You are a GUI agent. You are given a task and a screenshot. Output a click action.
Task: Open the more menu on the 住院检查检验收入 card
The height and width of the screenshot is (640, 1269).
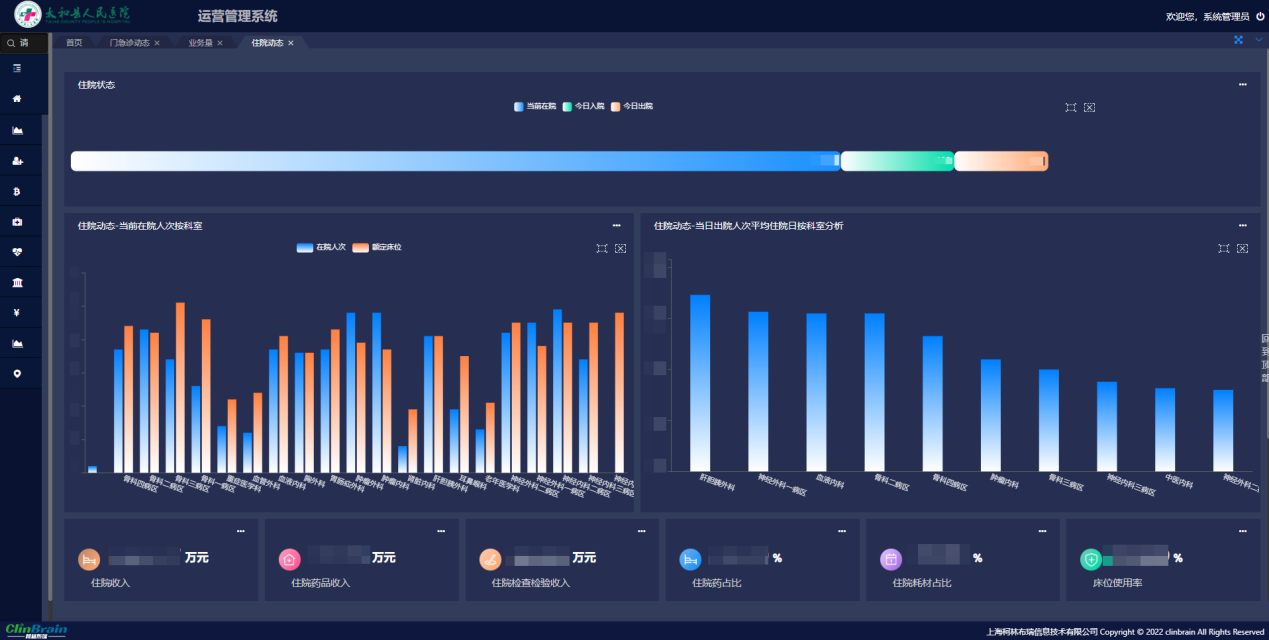[x=641, y=531]
